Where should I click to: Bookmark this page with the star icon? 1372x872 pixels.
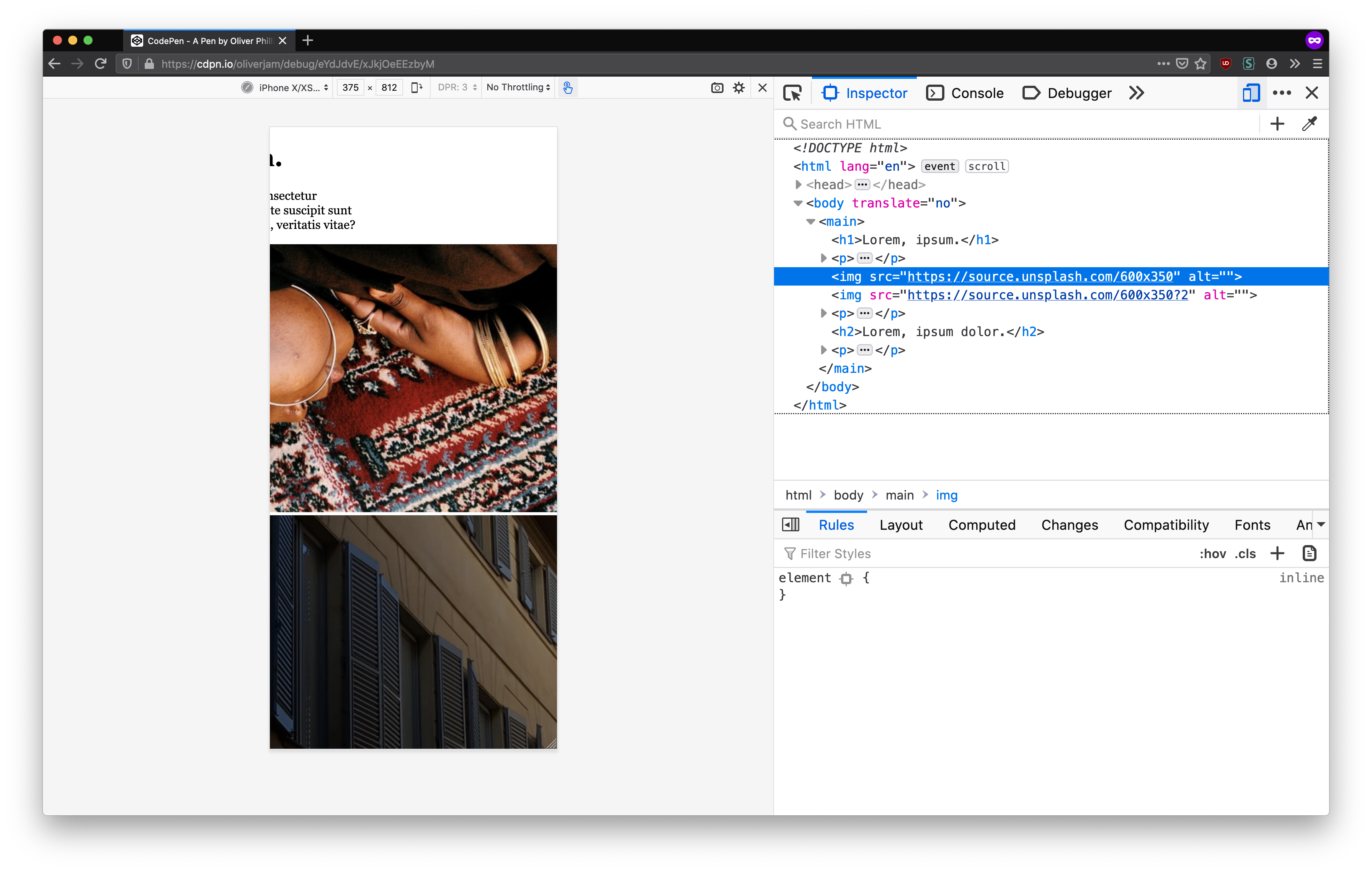pos(1200,64)
